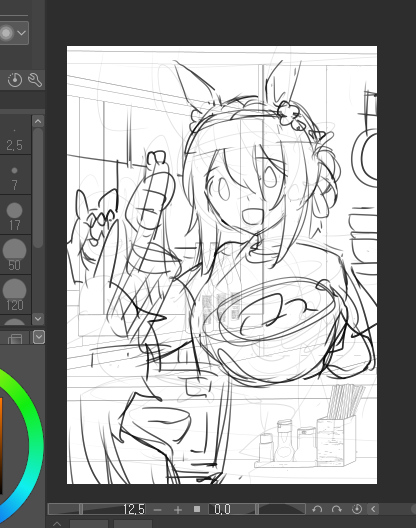This screenshot has height=528, width=416.
Task: Select the 120 brush size preset
Action: point(14,294)
